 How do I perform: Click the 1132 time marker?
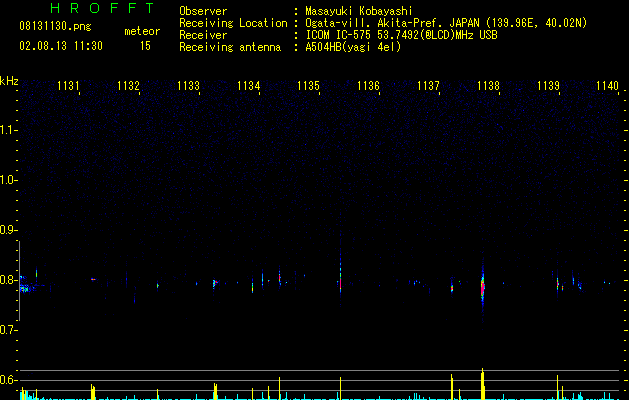128,85
